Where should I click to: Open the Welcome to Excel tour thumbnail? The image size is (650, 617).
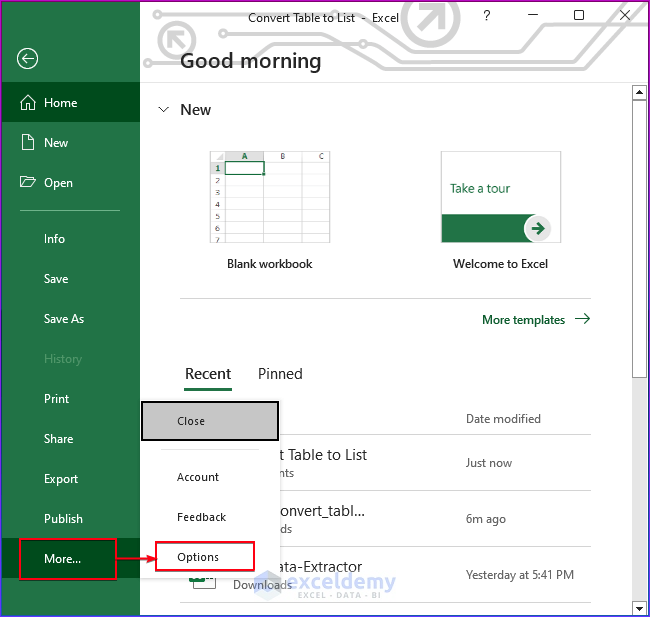coord(500,197)
